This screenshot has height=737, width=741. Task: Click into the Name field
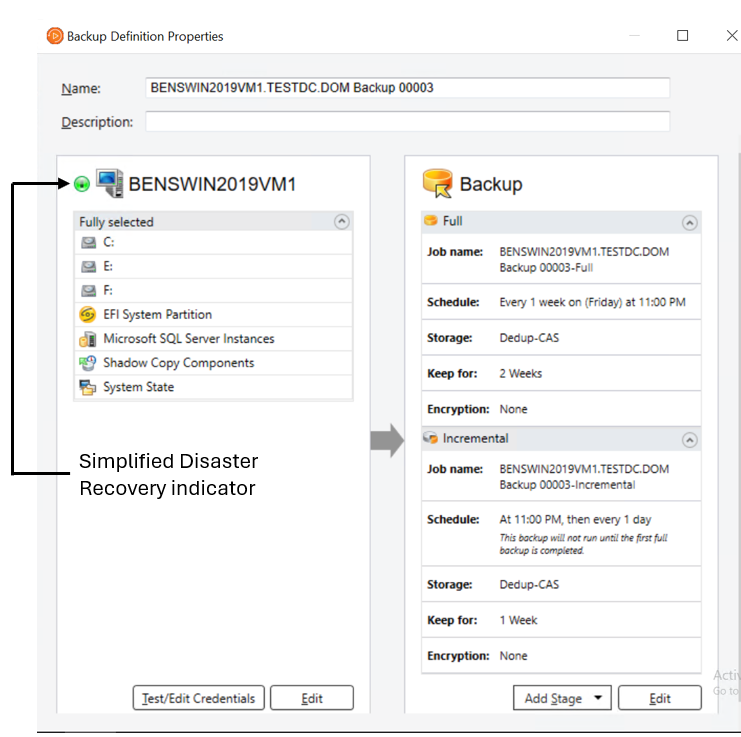(x=408, y=88)
